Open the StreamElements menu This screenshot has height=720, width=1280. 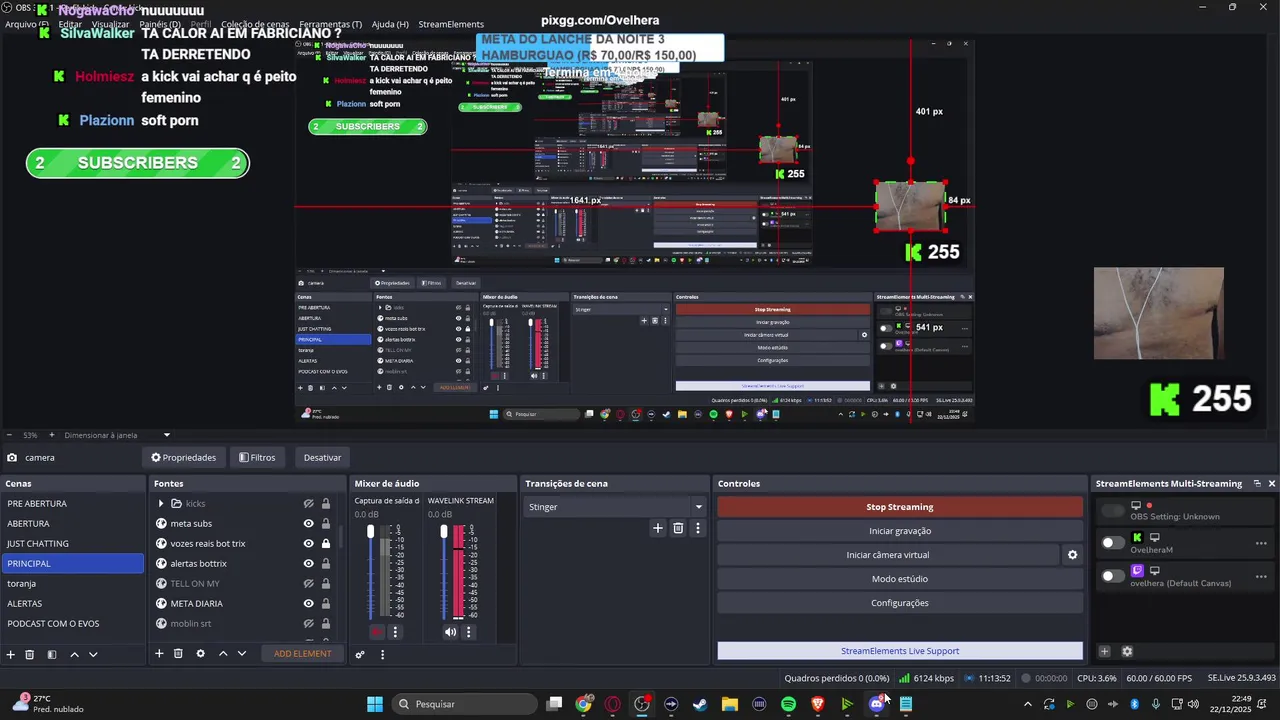(451, 24)
